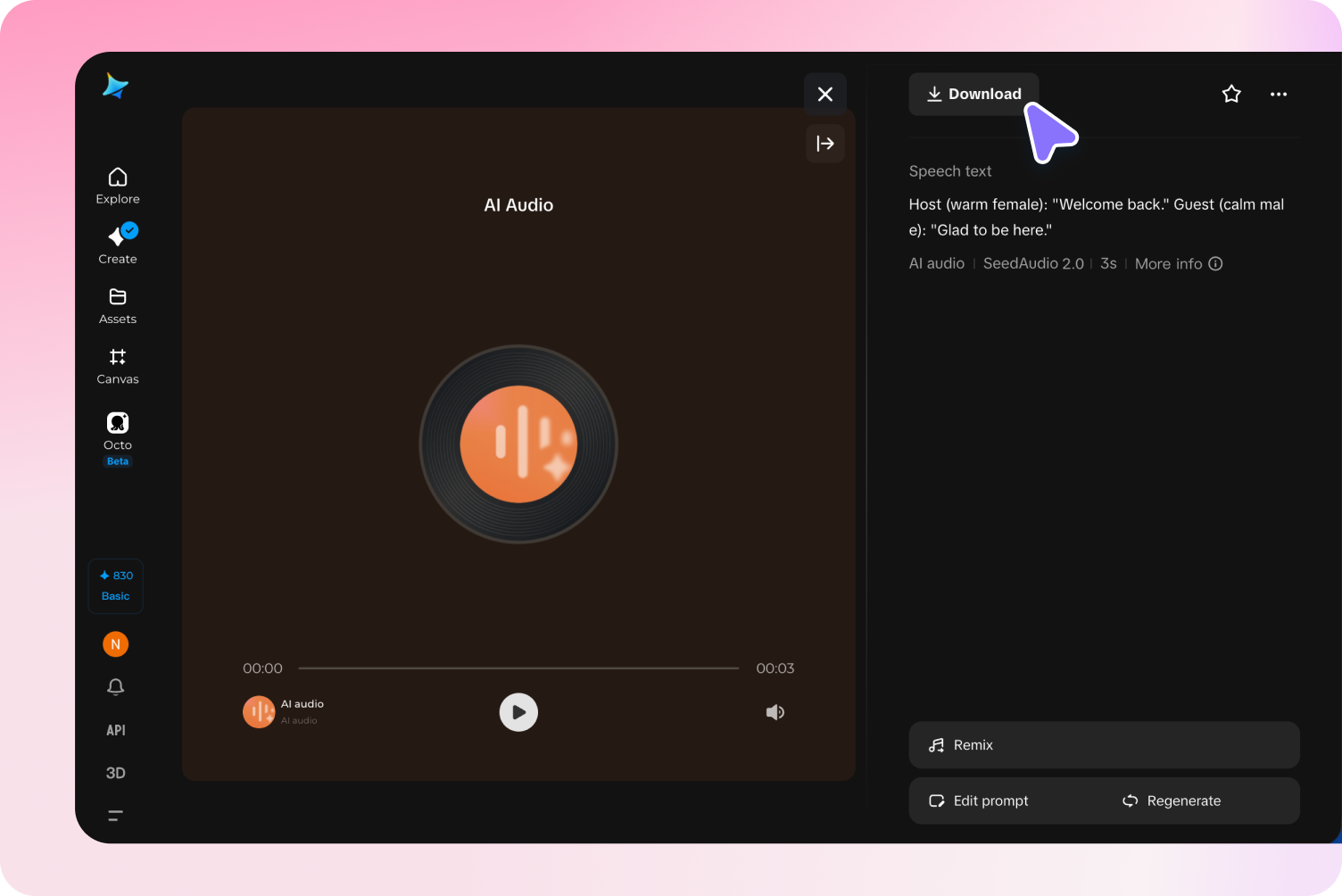Mute the audio with the speaker icon
Screen dimensions: 1342x896
[775, 712]
